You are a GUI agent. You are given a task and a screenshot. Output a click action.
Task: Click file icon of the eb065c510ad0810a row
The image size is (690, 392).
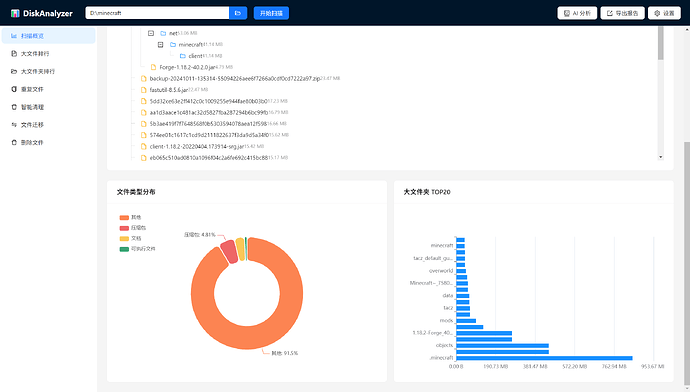point(143,158)
